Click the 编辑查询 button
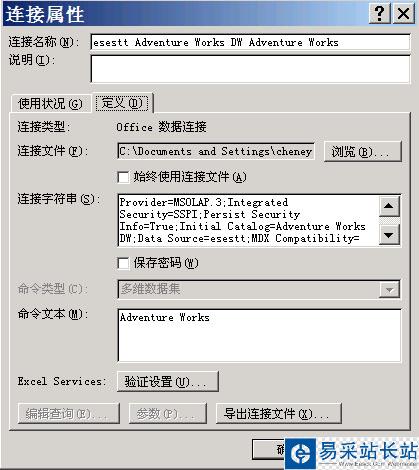The height and width of the screenshot is (470, 419). (x=68, y=414)
